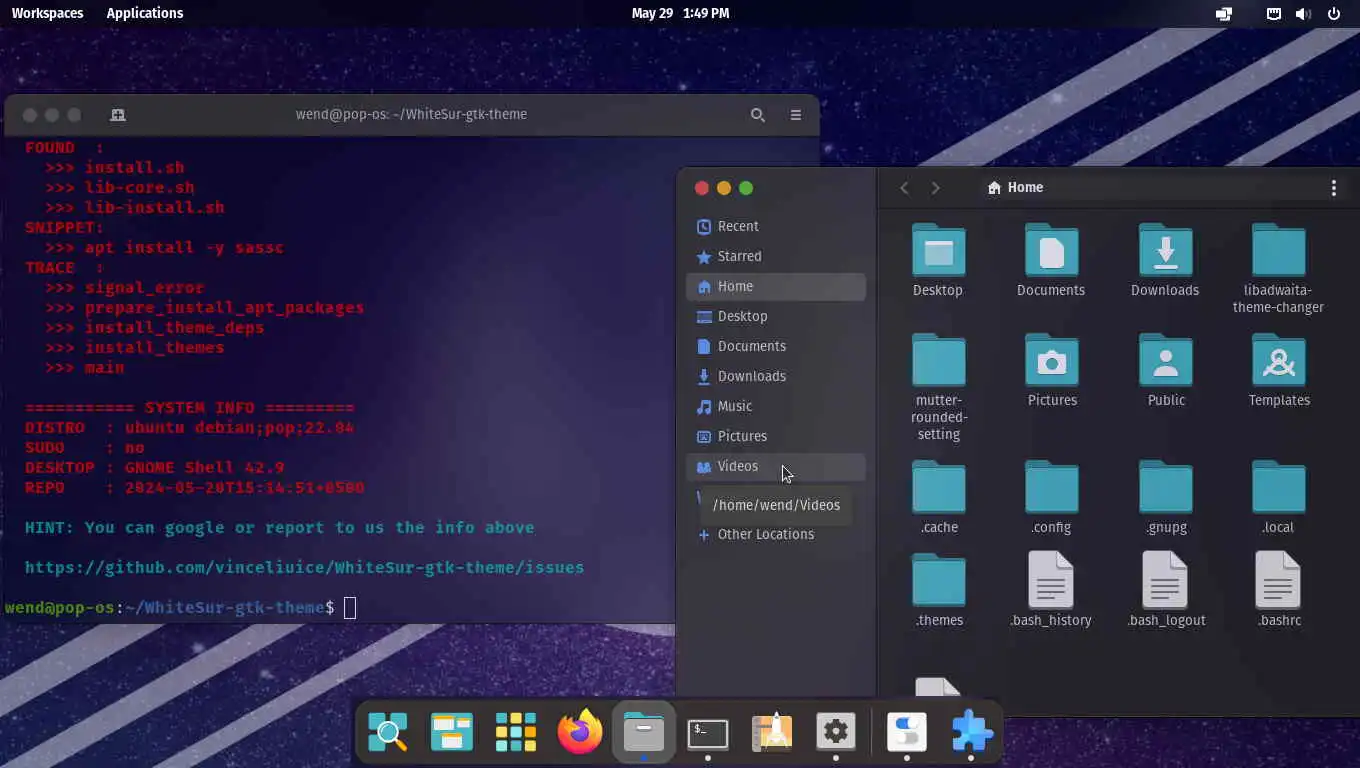Click the github WhiteSur issues URL in terminal
The image size is (1360, 768).
[x=304, y=567]
